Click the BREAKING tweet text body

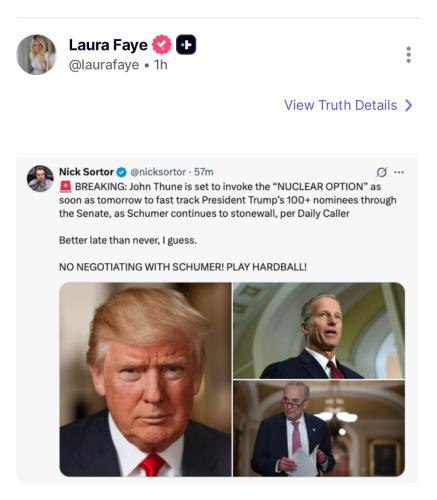point(228,200)
